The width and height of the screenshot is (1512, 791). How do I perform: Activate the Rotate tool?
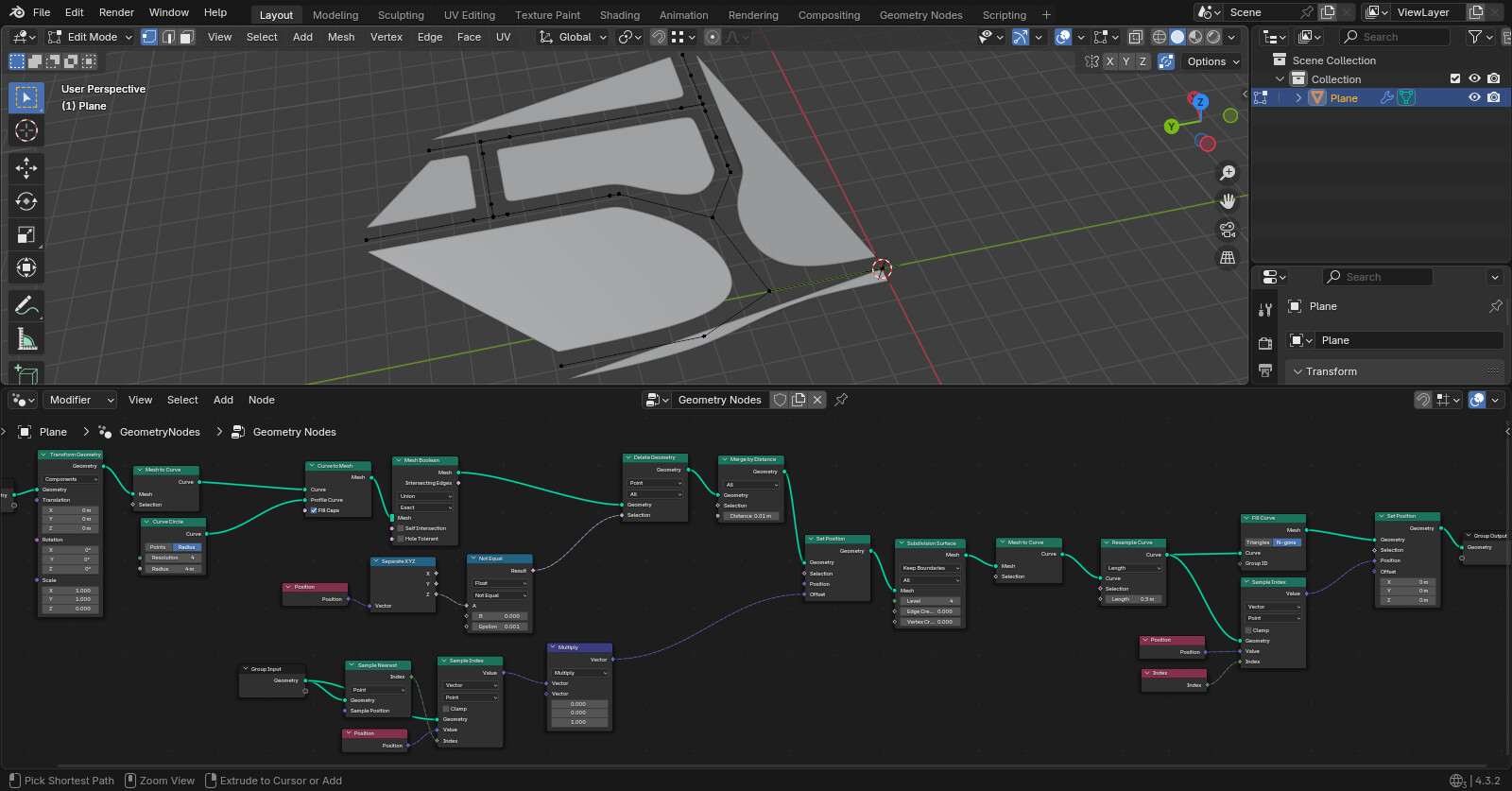(26, 201)
